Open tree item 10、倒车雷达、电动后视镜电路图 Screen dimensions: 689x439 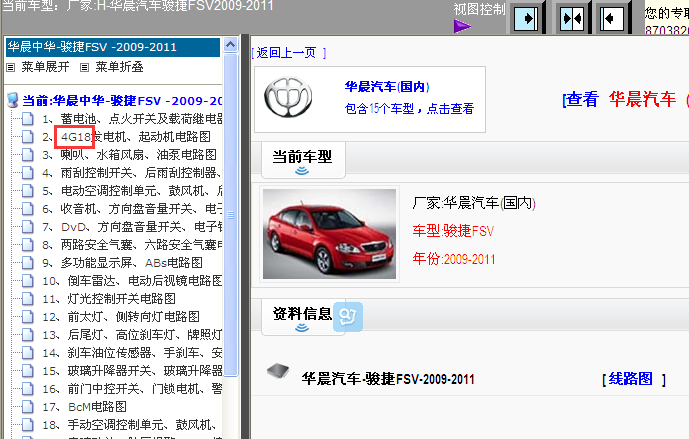pos(132,281)
